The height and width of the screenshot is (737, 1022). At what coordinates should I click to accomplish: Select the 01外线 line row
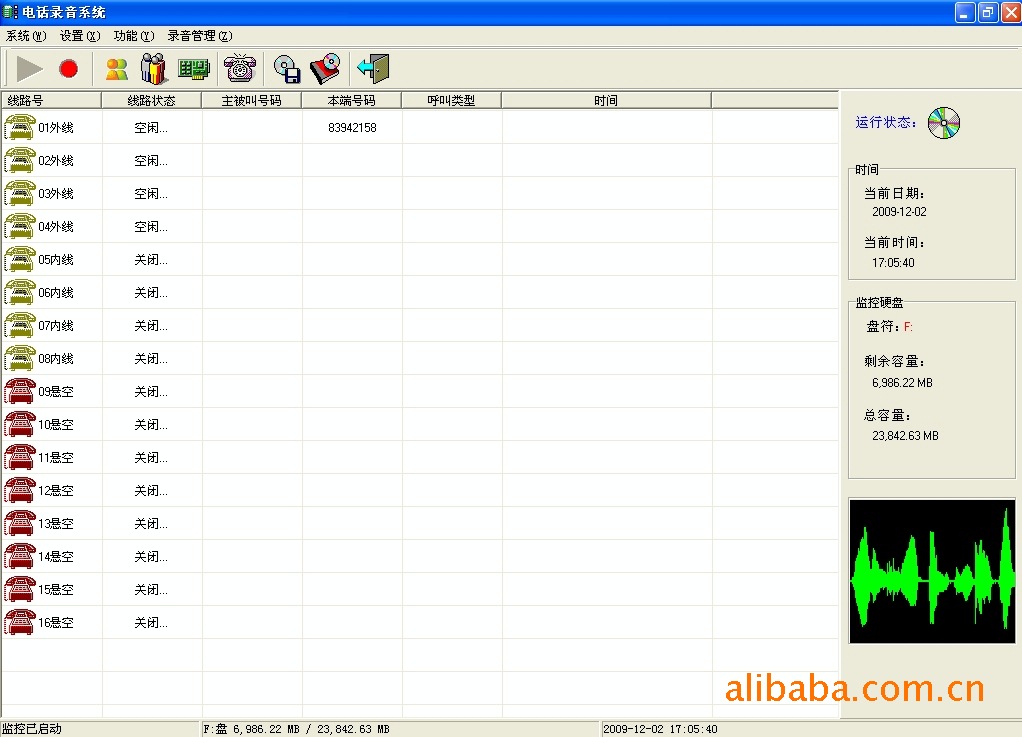[x=55, y=128]
